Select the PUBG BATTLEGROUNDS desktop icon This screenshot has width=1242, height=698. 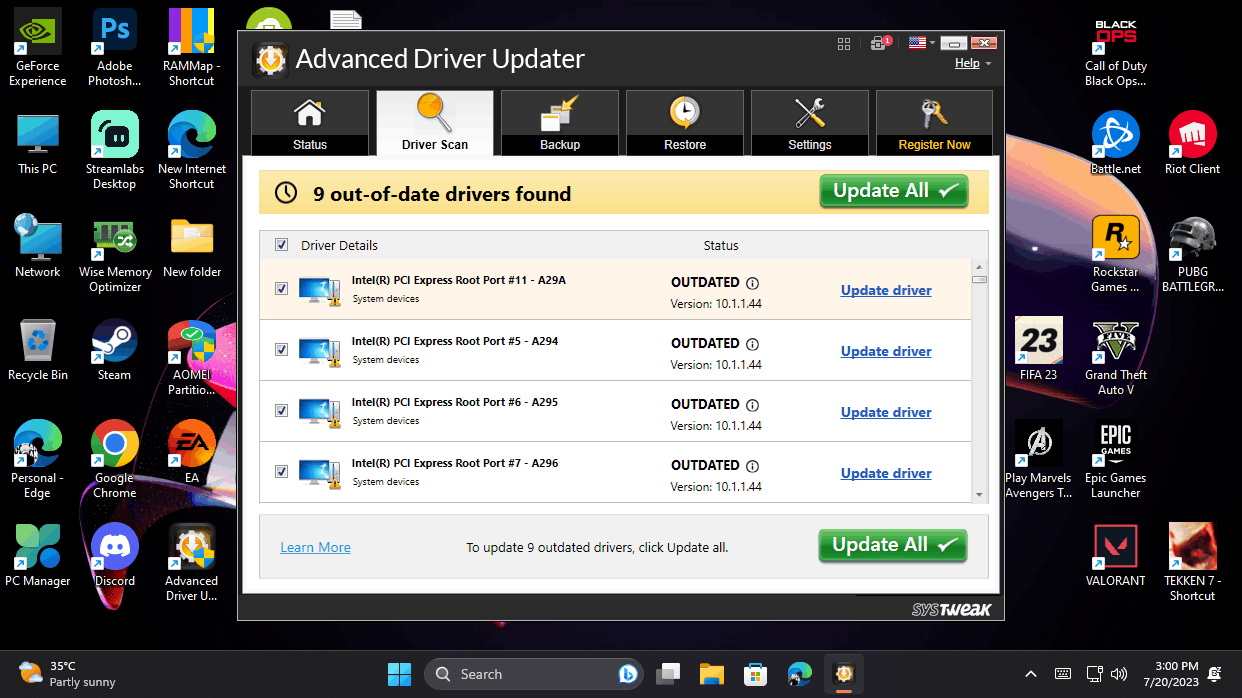(x=1192, y=254)
